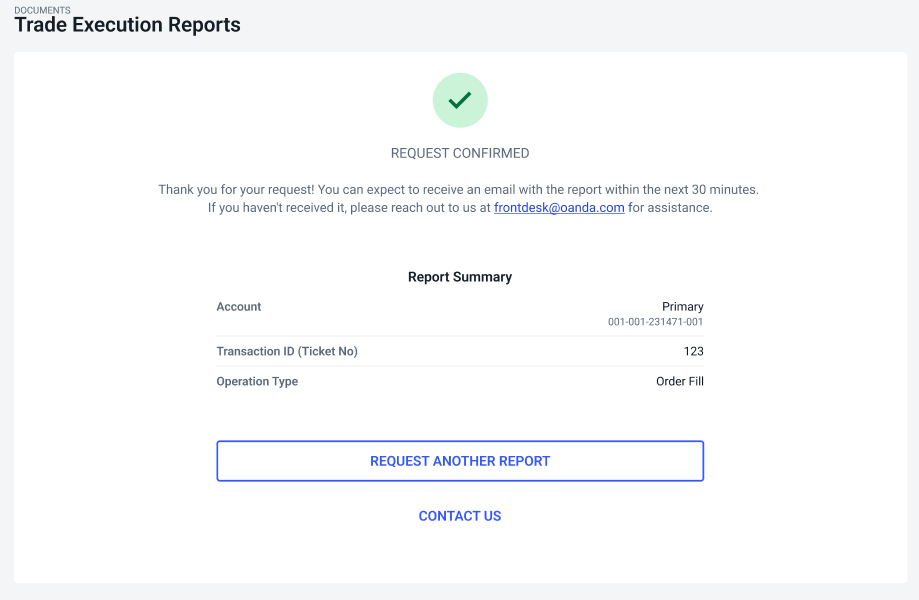Select the transaction ID value 123
The image size is (919, 600).
[x=694, y=351]
